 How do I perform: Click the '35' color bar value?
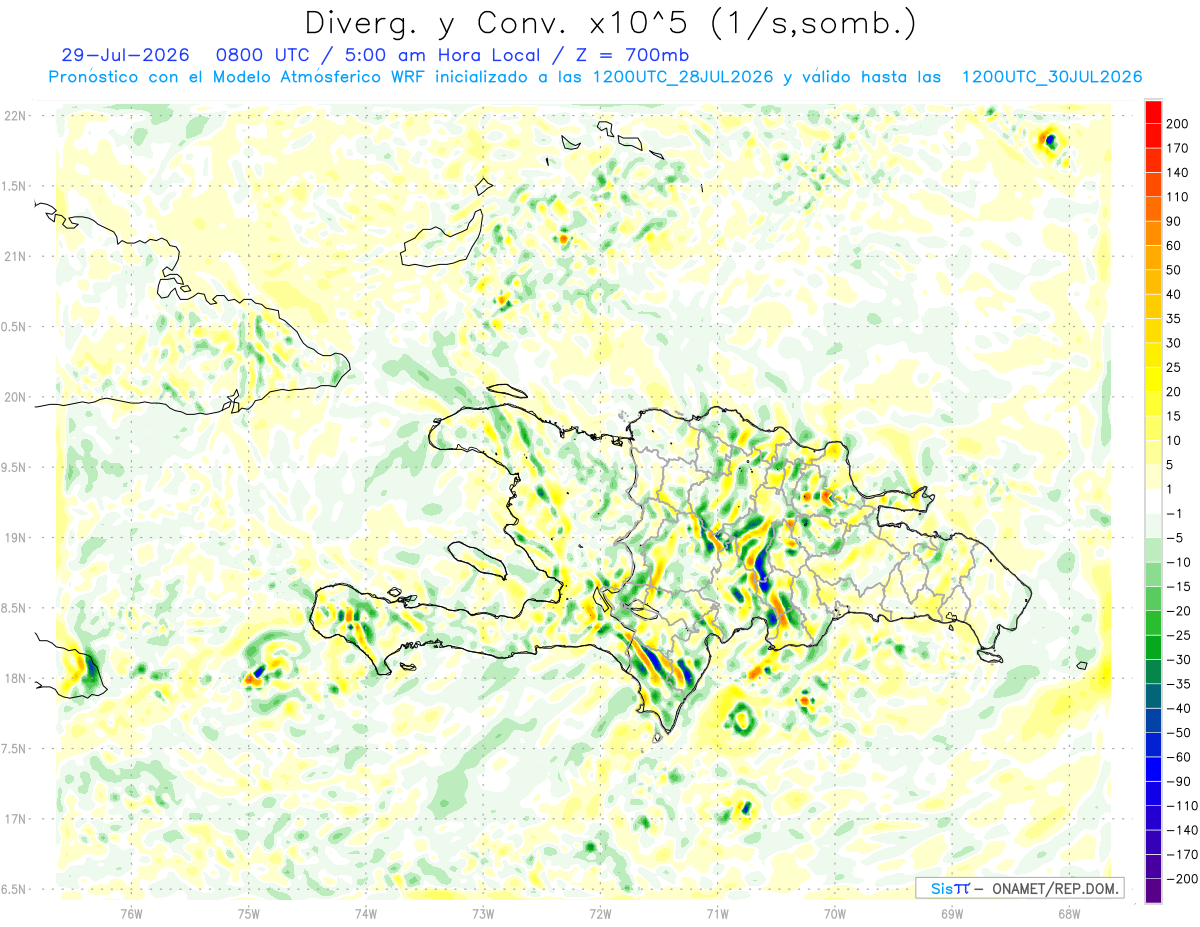coord(1173,319)
